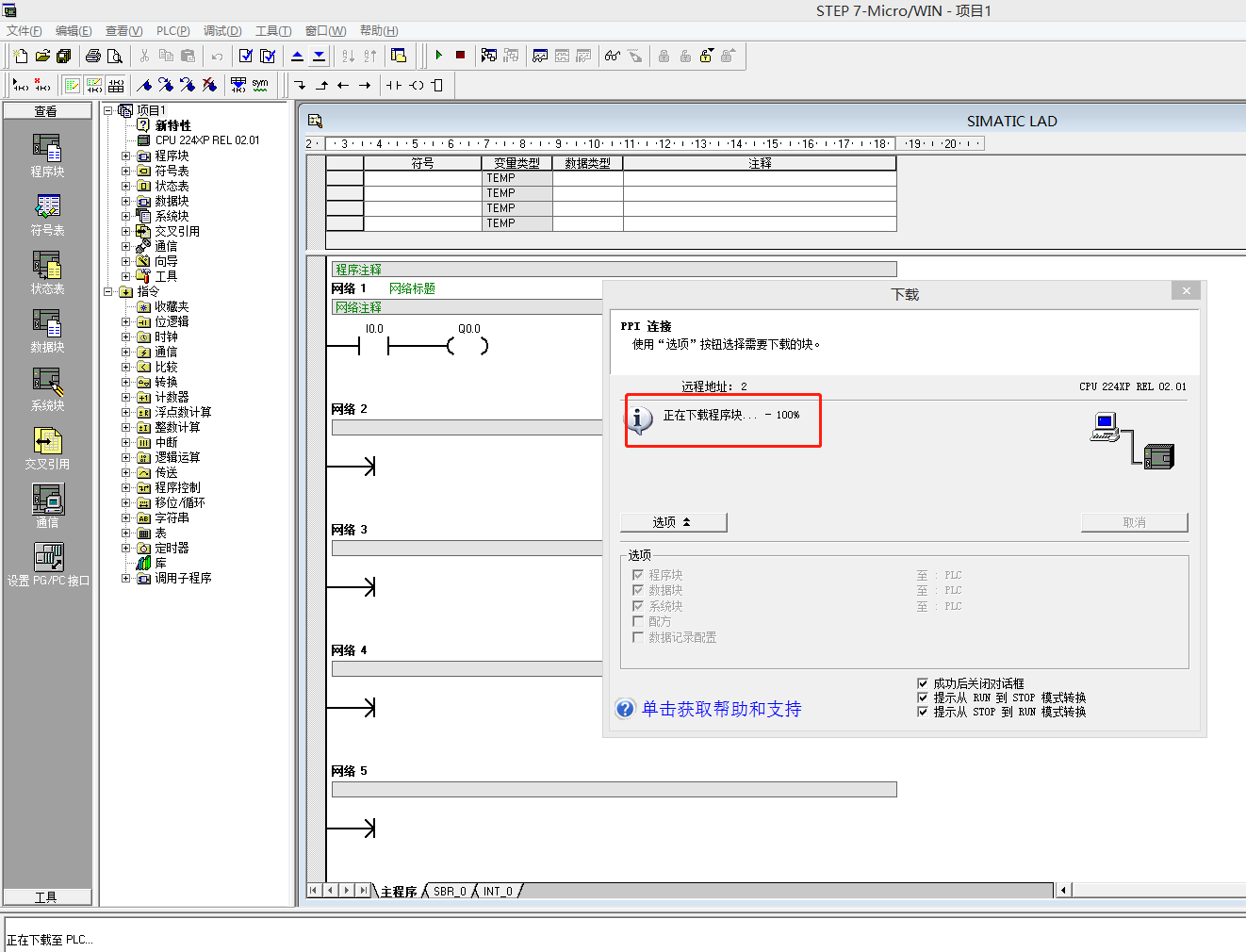Viewport: 1246px width, 952px height.
Task: Open 系统块 from the navigation bar
Action: (x=47, y=389)
